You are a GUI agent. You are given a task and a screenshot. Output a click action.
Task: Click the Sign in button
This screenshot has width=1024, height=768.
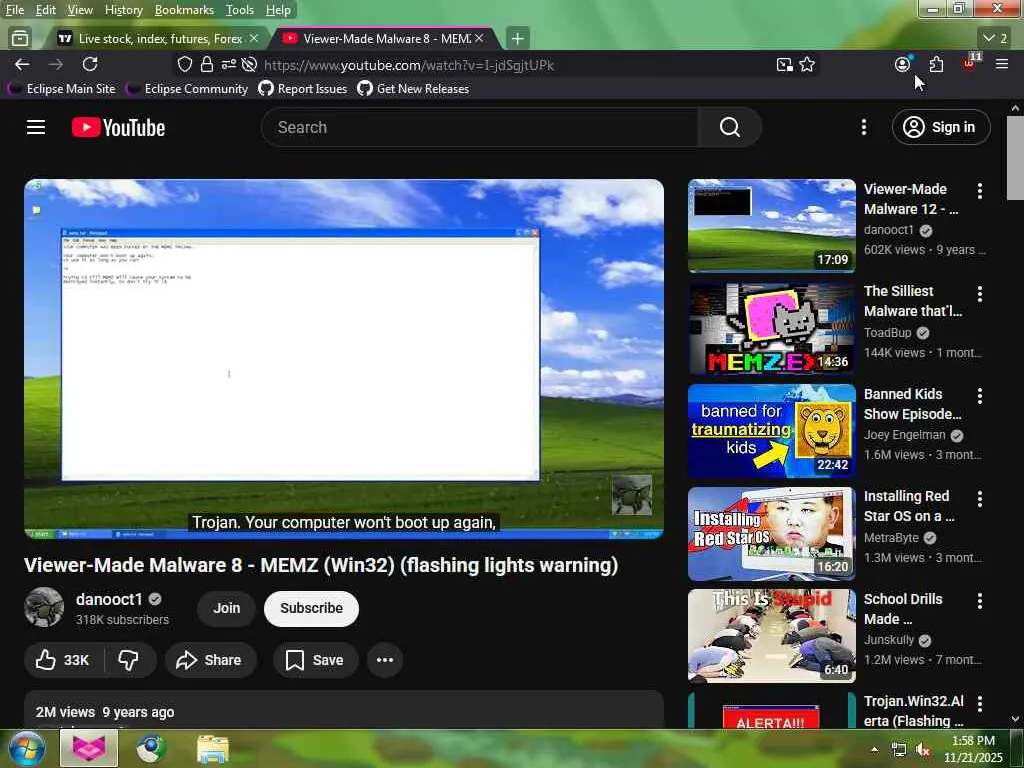coord(941,127)
